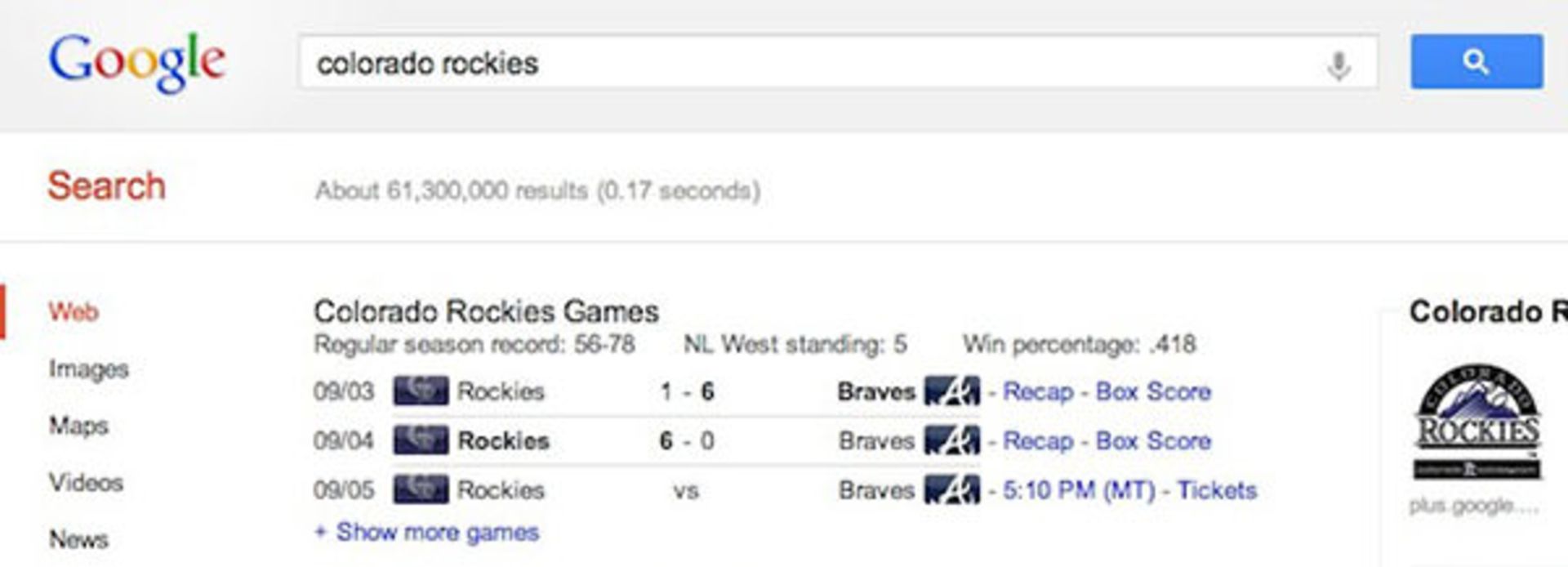Click the microphone voice search icon
This screenshot has width=1568, height=567.
(1339, 65)
